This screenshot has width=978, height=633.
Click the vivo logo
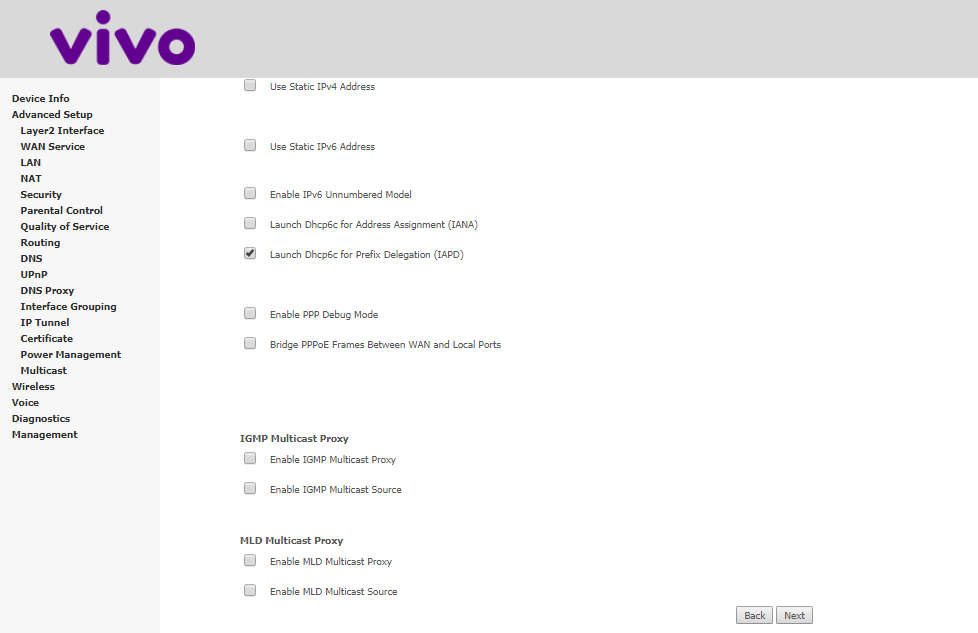click(122, 37)
